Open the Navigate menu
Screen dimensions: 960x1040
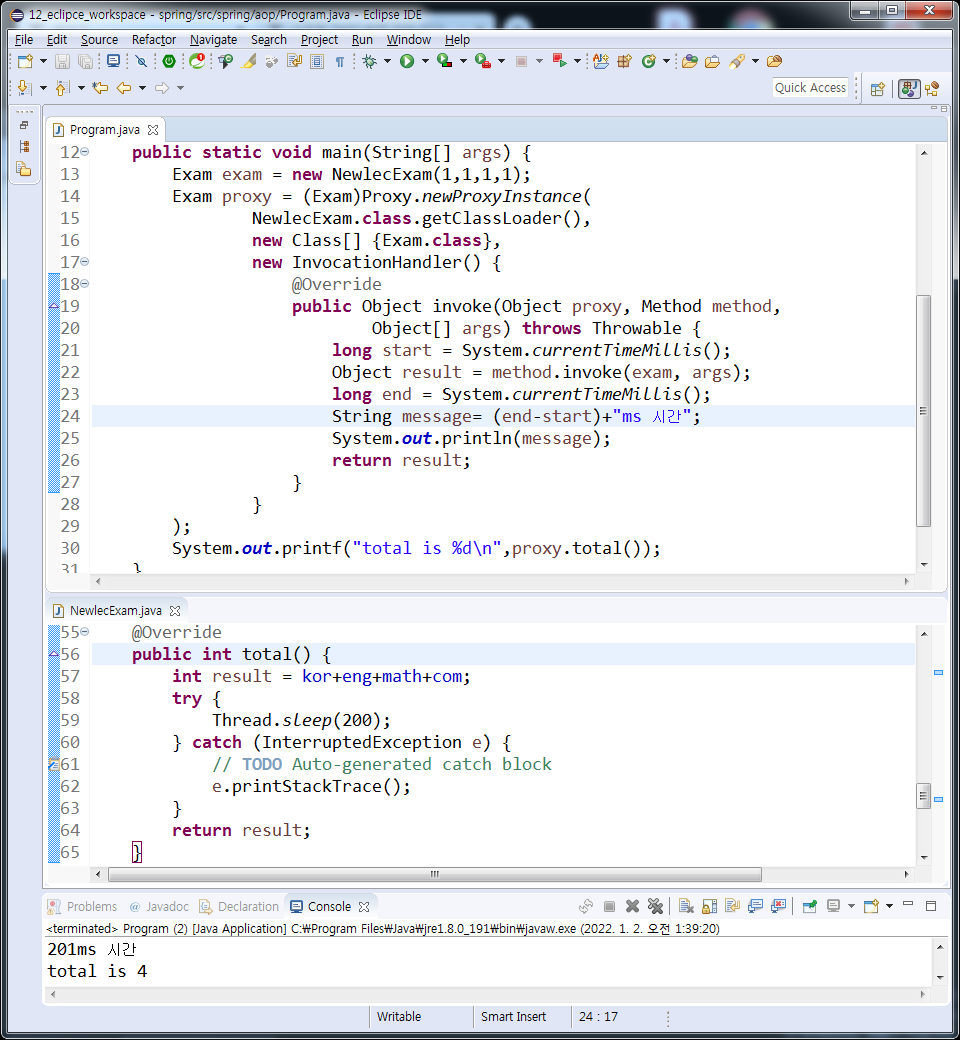pyautogui.click(x=213, y=40)
